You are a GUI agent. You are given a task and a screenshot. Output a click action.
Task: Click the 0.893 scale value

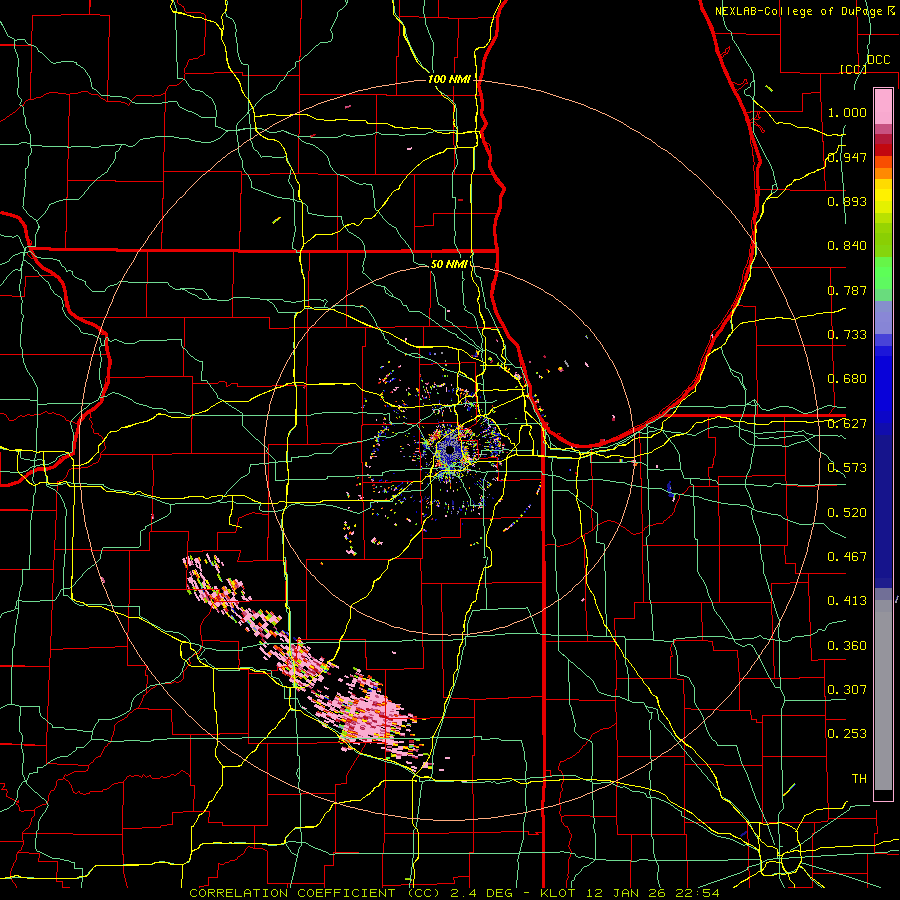click(x=847, y=201)
